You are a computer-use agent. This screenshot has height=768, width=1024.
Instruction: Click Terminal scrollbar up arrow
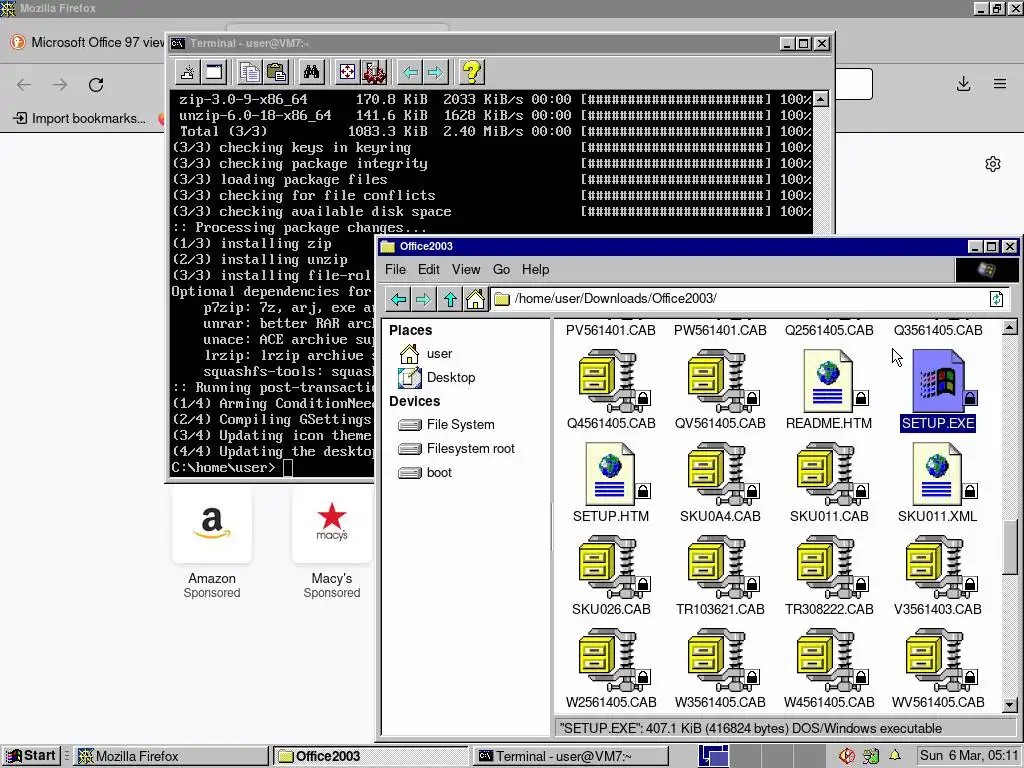click(x=821, y=99)
